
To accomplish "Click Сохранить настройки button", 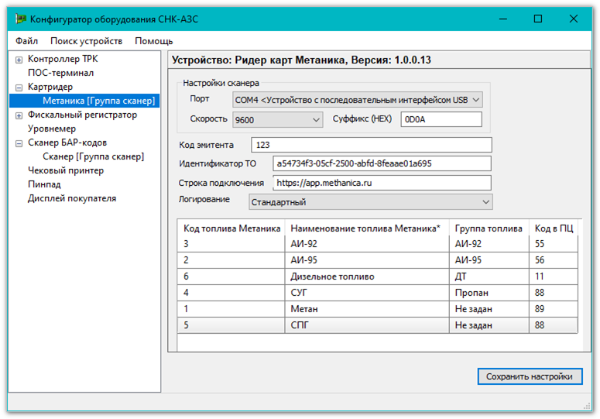I will pos(529,376).
